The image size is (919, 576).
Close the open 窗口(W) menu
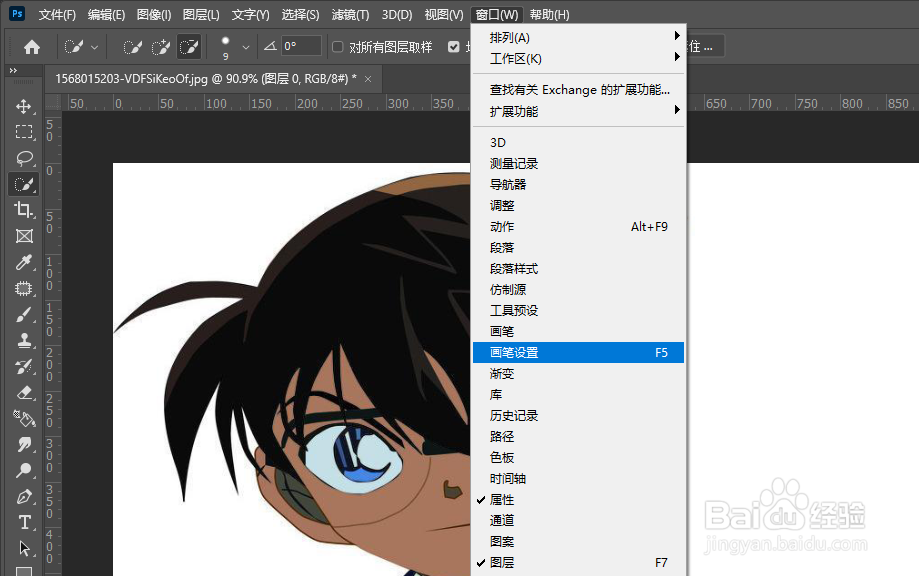click(x=497, y=15)
